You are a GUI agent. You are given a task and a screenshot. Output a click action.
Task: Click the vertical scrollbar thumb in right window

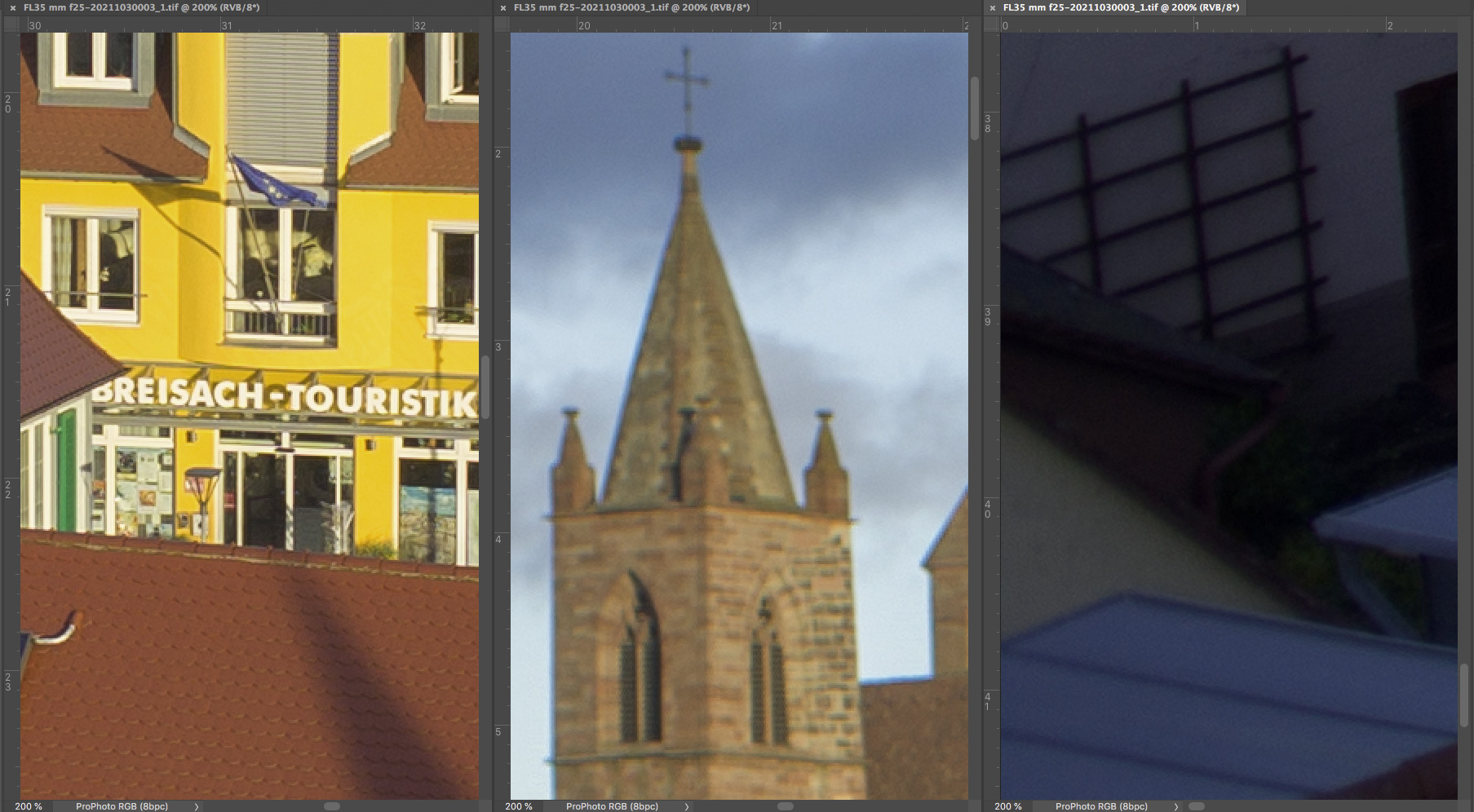click(1464, 695)
